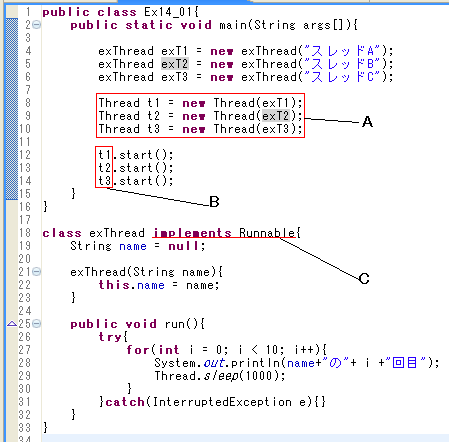Click line number 33 in the gutter
Viewport: 449px width, 442px height.
point(25,428)
